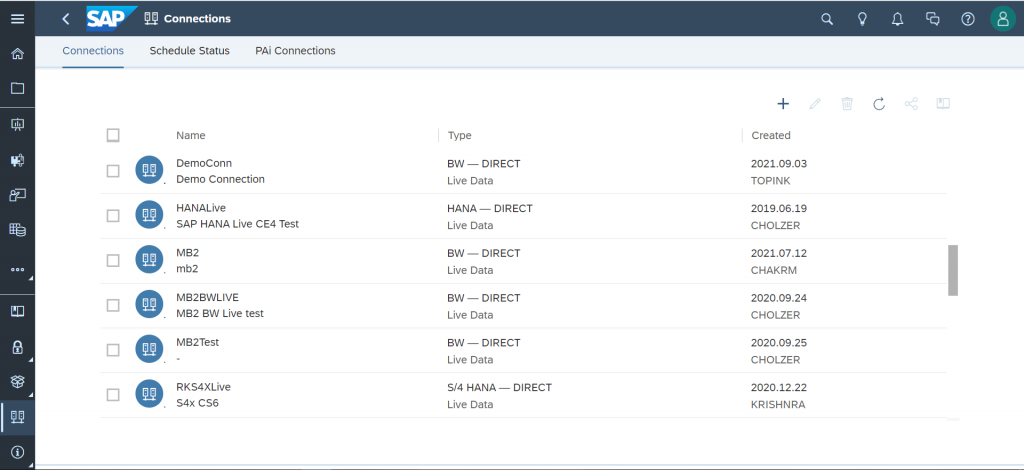
Task: Open the puzzle-piece application icon in sidebar
Action: 18,160
